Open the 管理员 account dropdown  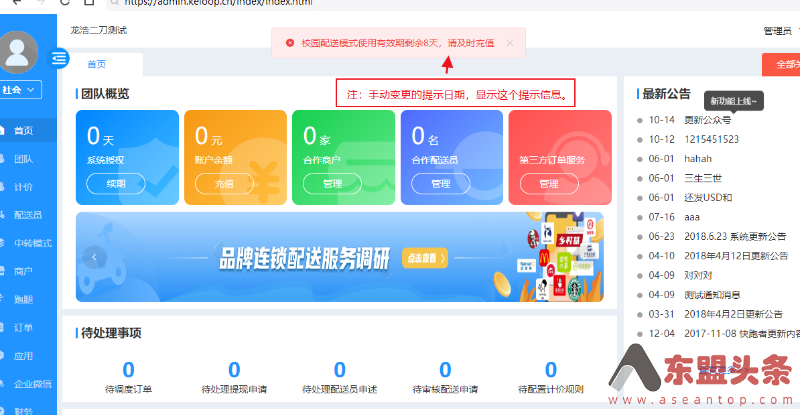pos(780,31)
